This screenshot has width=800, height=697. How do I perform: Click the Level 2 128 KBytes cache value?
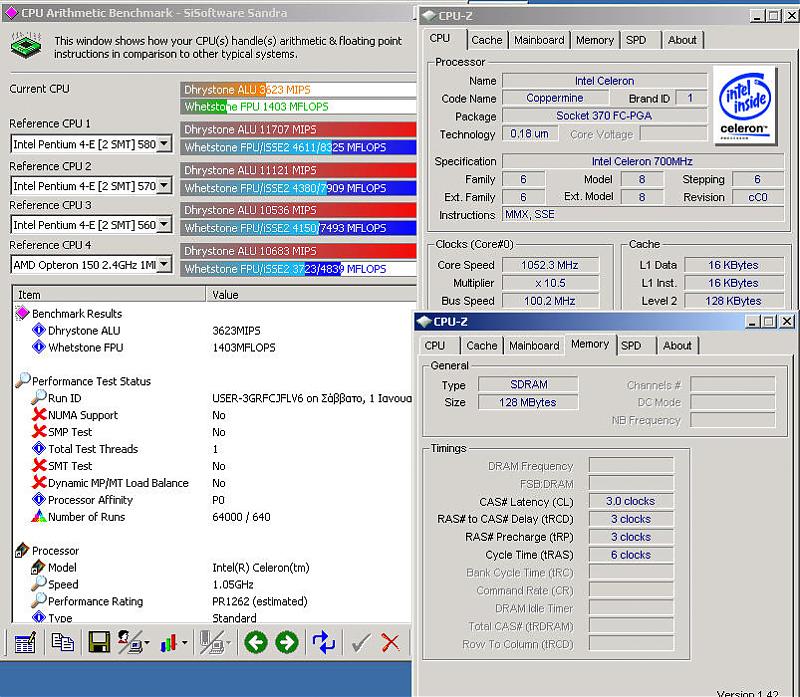tap(734, 301)
